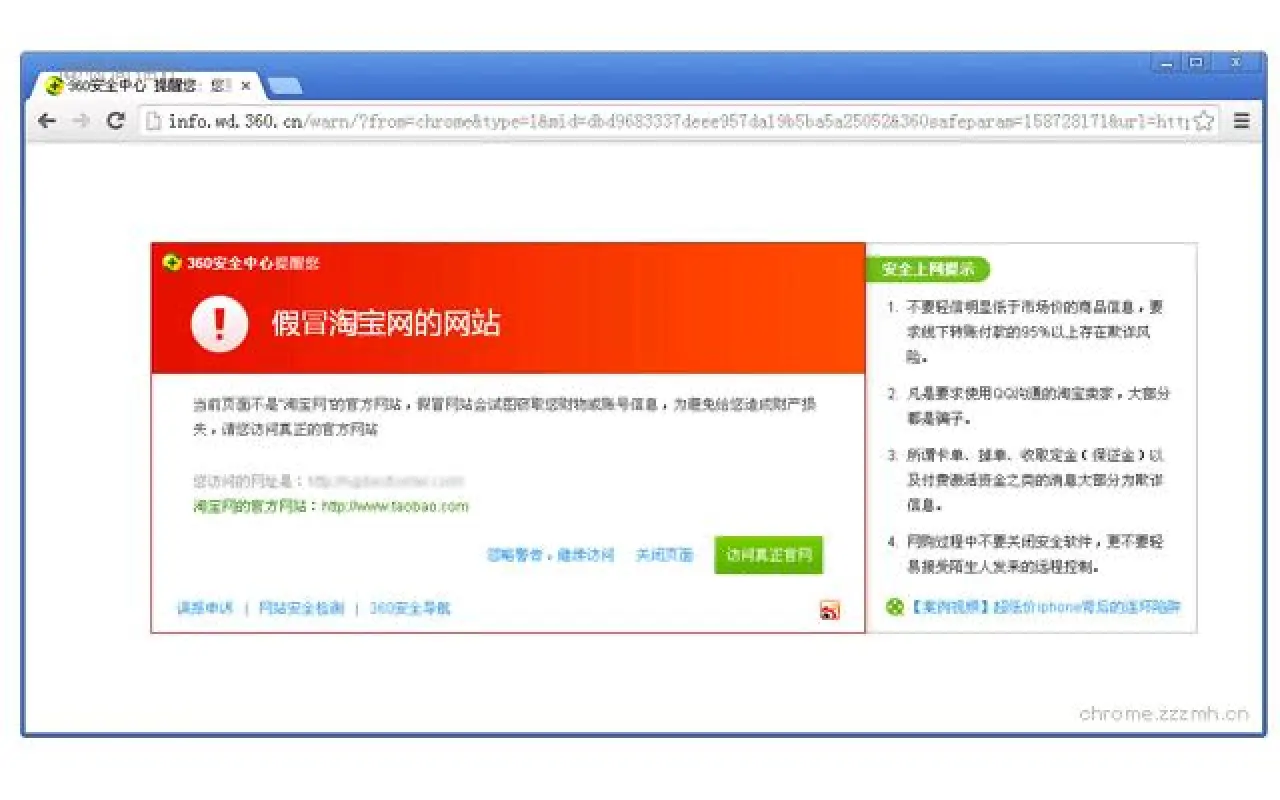Bookmark the page using the star icon
The height and width of the screenshot is (800, 1280).
click(x=1204, y=120)
